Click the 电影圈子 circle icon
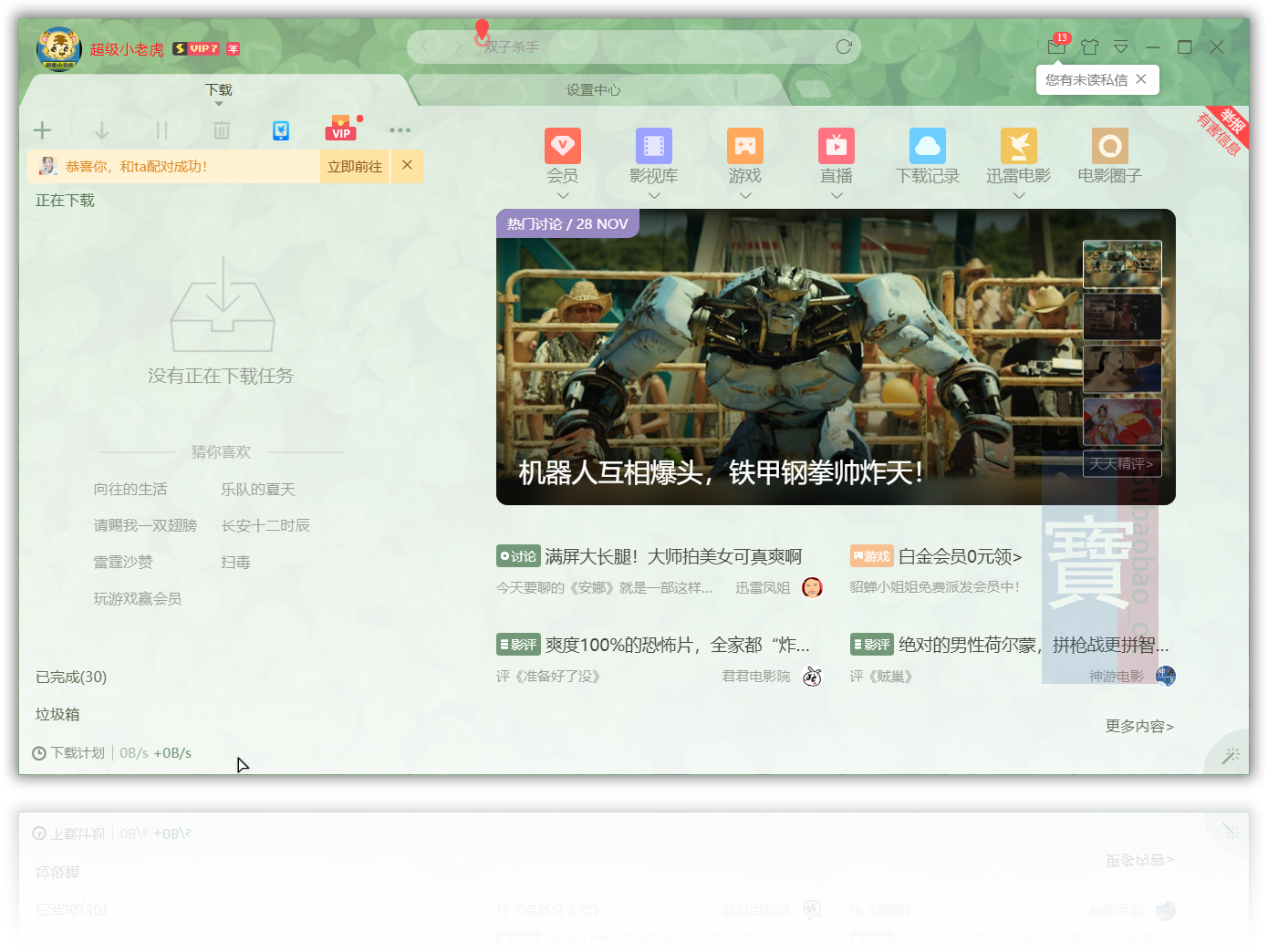 (x=1109, y=146)
